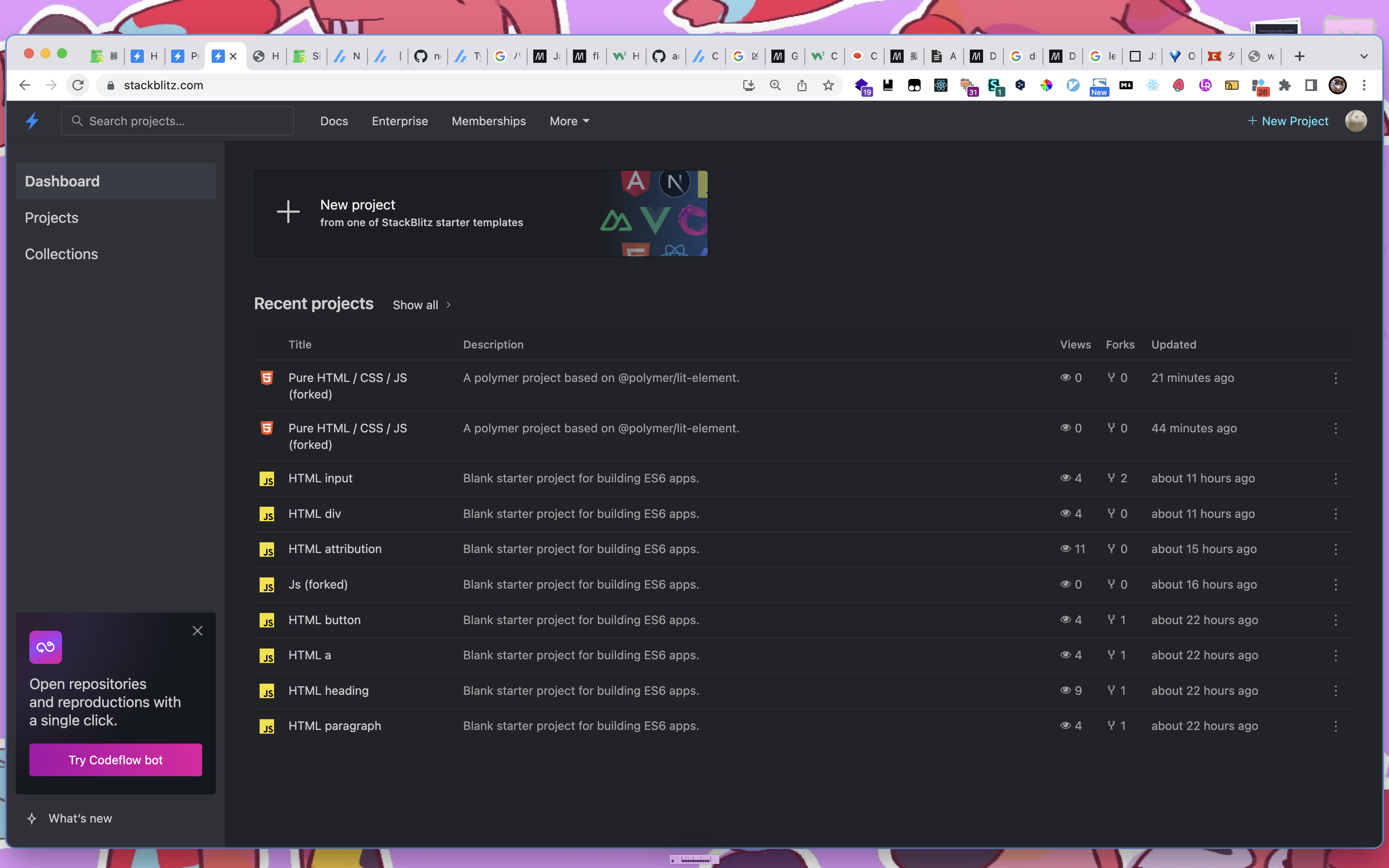Click the Codeflow bot purple icon
1389x868 pixels.
click(45, 647)
